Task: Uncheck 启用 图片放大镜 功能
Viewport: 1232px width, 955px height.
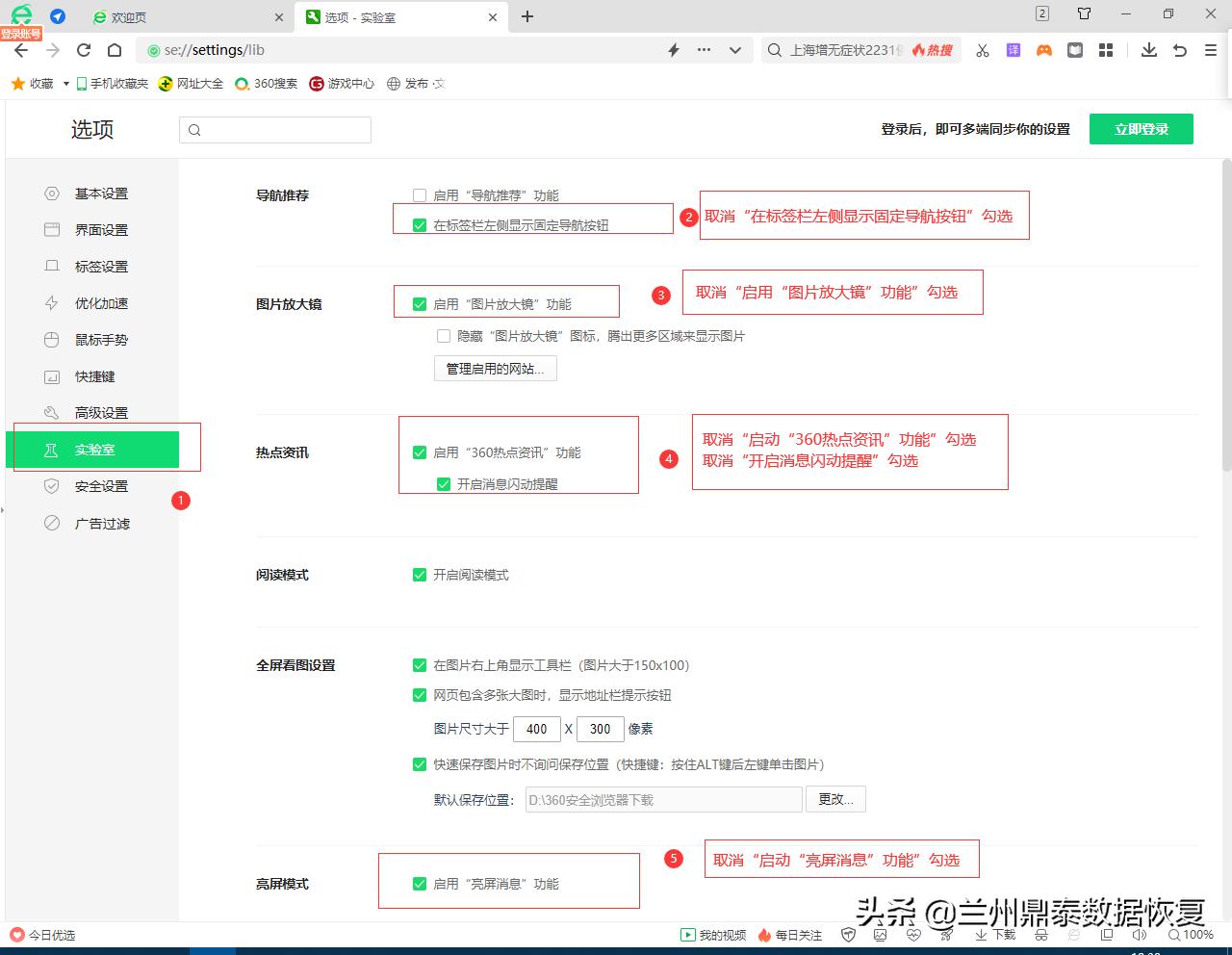Action: point(419,303)
